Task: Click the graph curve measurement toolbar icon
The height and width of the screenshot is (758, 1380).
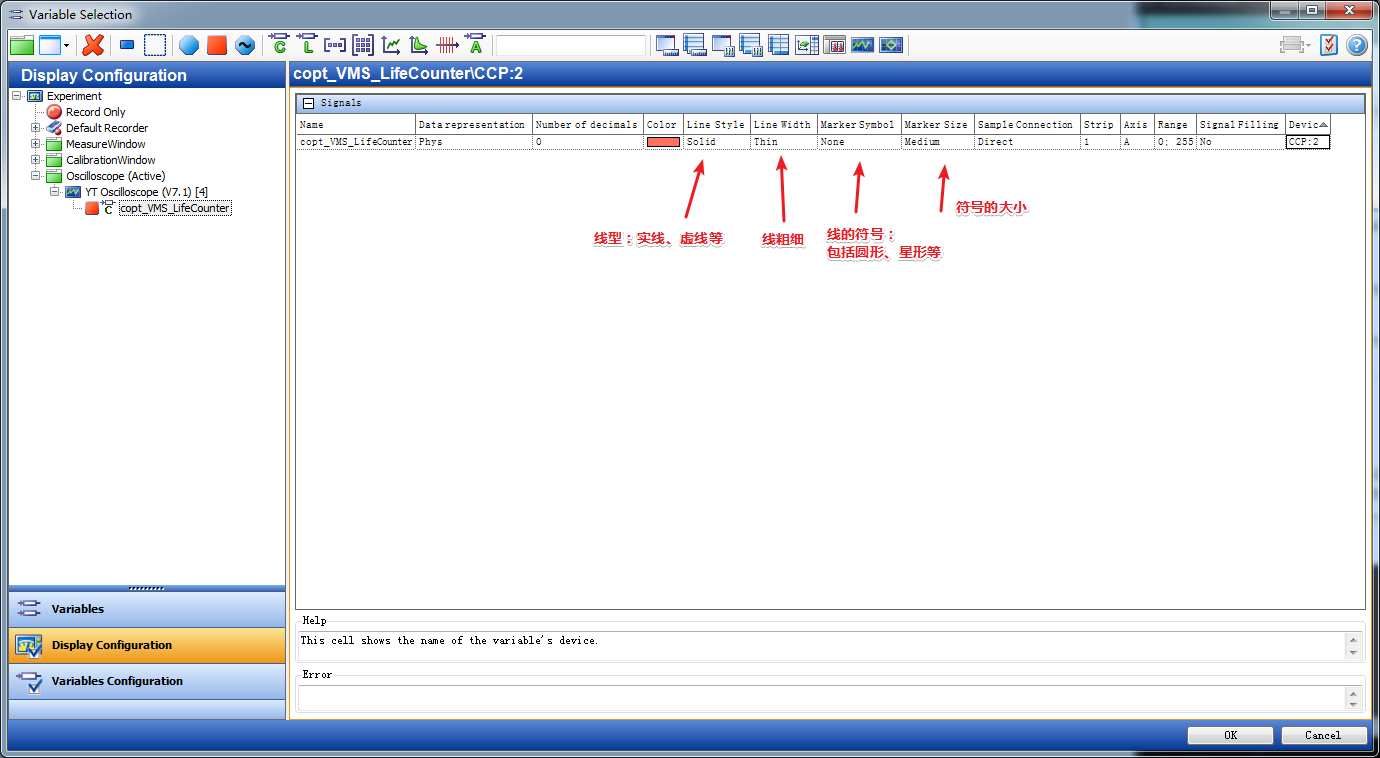Action: (x=390, y=44)
